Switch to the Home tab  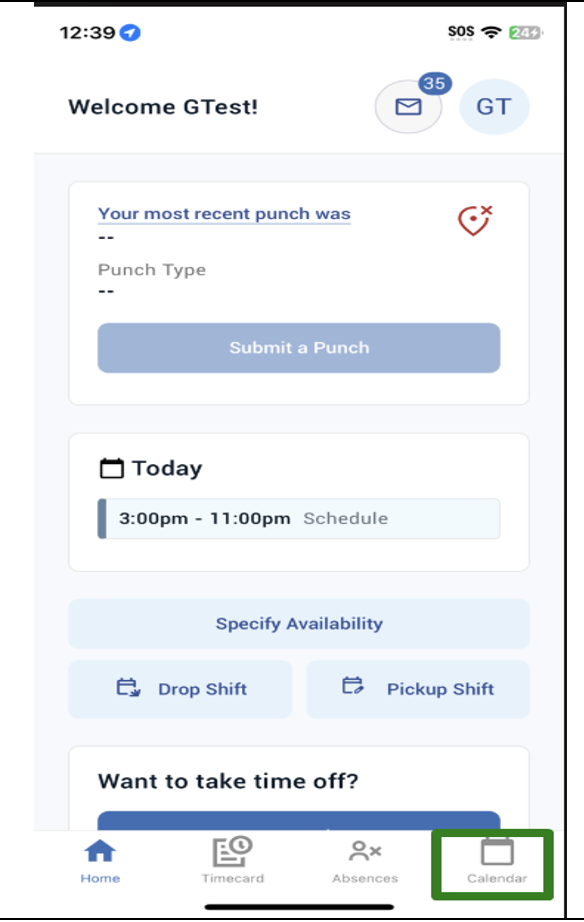100,861
